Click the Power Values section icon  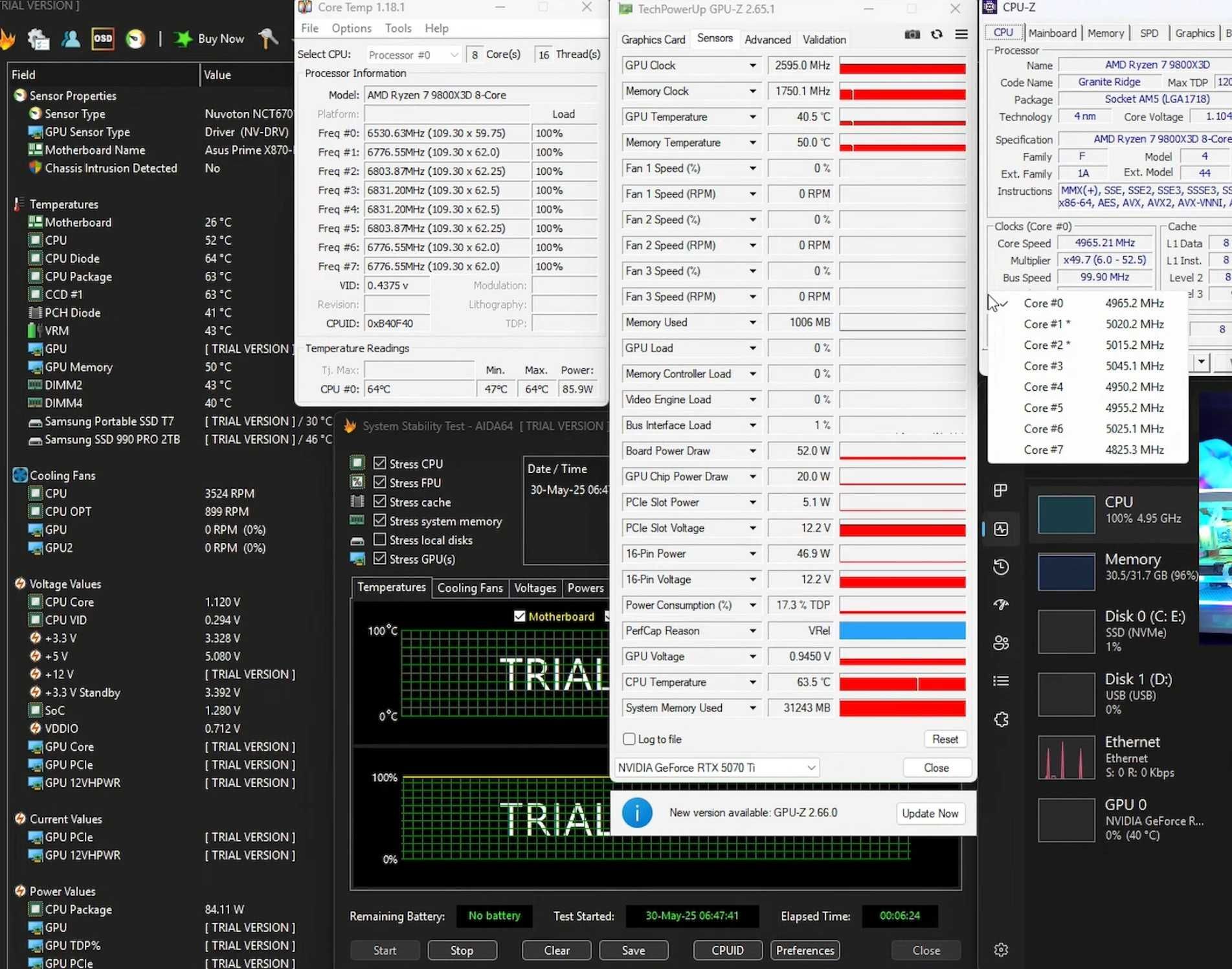coord(20,891)
